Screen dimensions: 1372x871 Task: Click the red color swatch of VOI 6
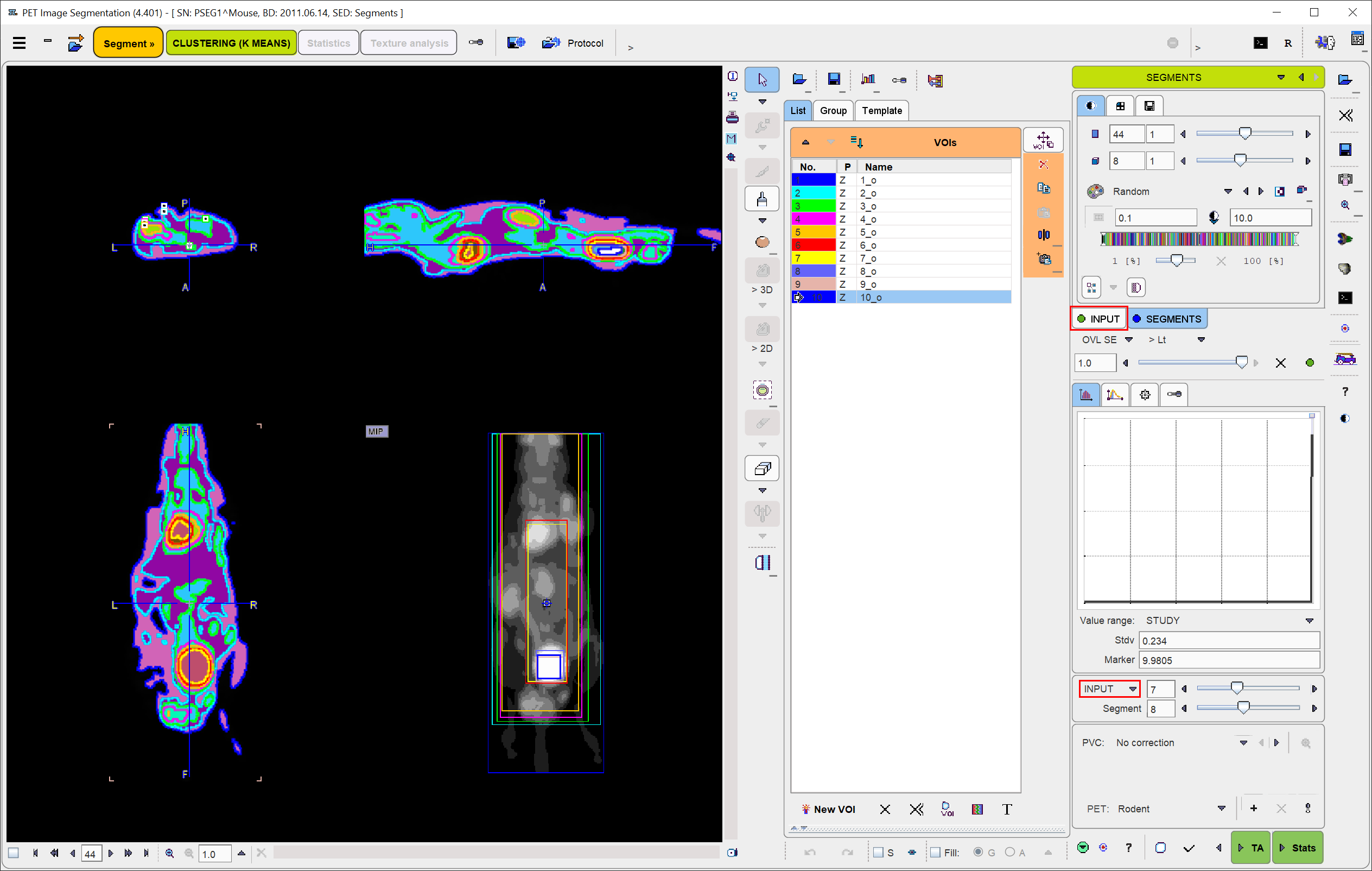click(813, 245)
